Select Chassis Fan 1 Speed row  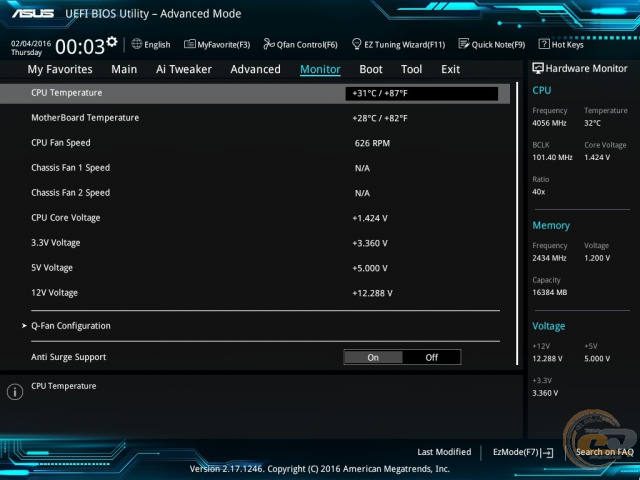(255, 168)
